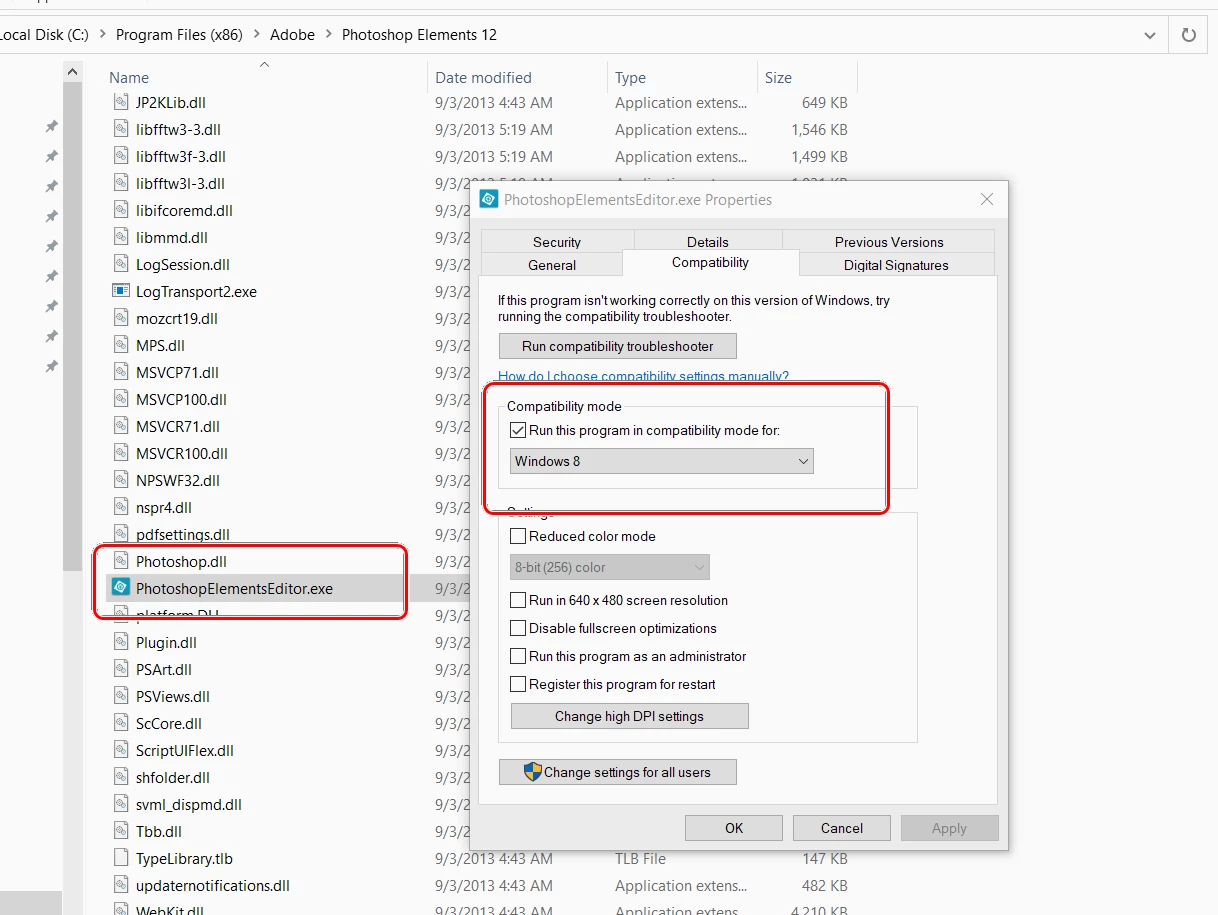Click the svml_dispmd.dll file icon
This screenshot has width=1218, height=915.
click(x=121, y=804)
